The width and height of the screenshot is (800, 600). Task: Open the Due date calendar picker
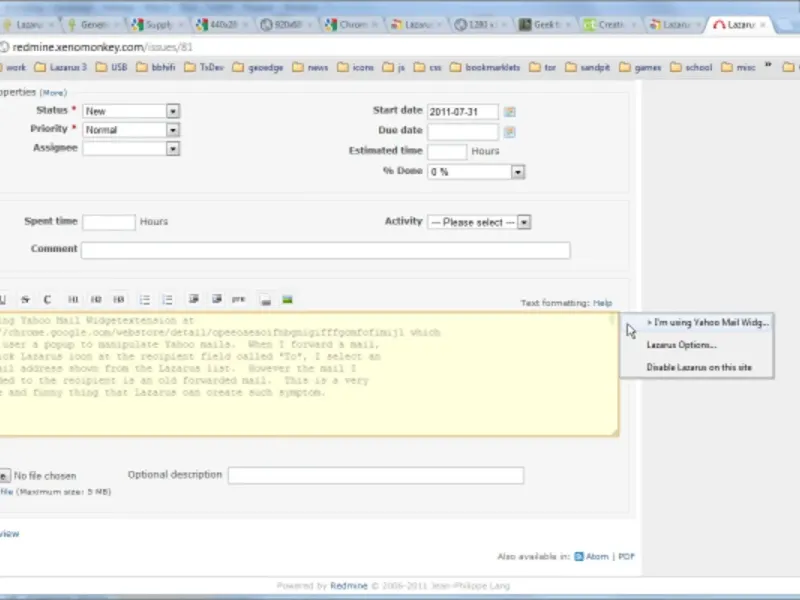click(510, 131)
